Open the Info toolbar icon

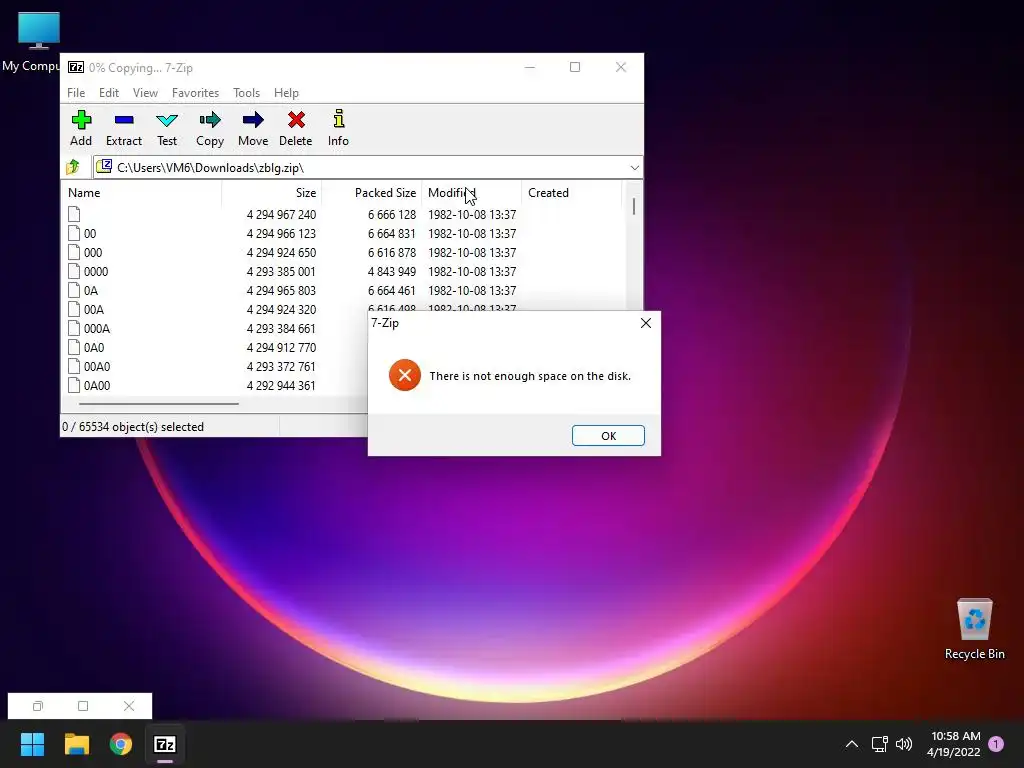pyautogui.click(x=338, y=119)
